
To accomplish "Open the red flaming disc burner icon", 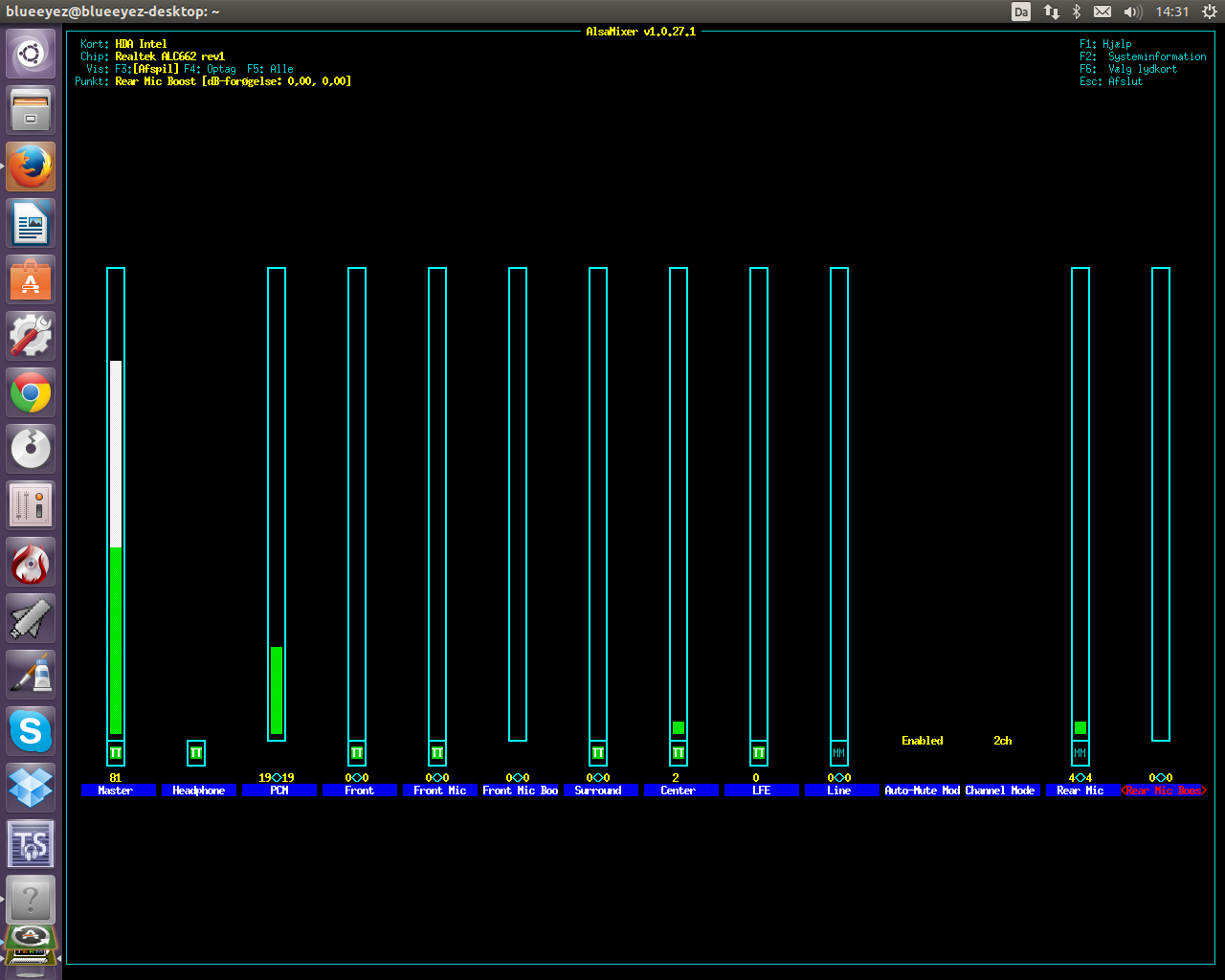I will tap(31, 562).
